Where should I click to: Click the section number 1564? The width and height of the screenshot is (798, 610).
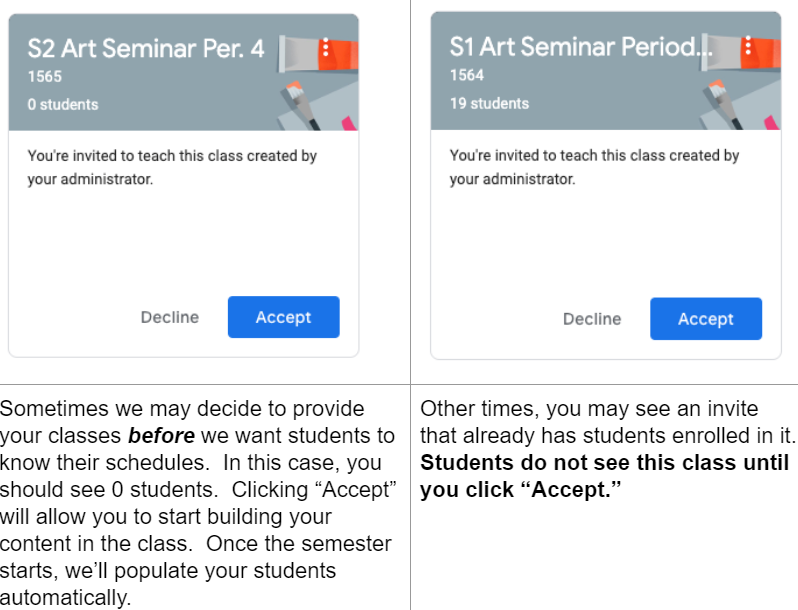pos(466,75)
